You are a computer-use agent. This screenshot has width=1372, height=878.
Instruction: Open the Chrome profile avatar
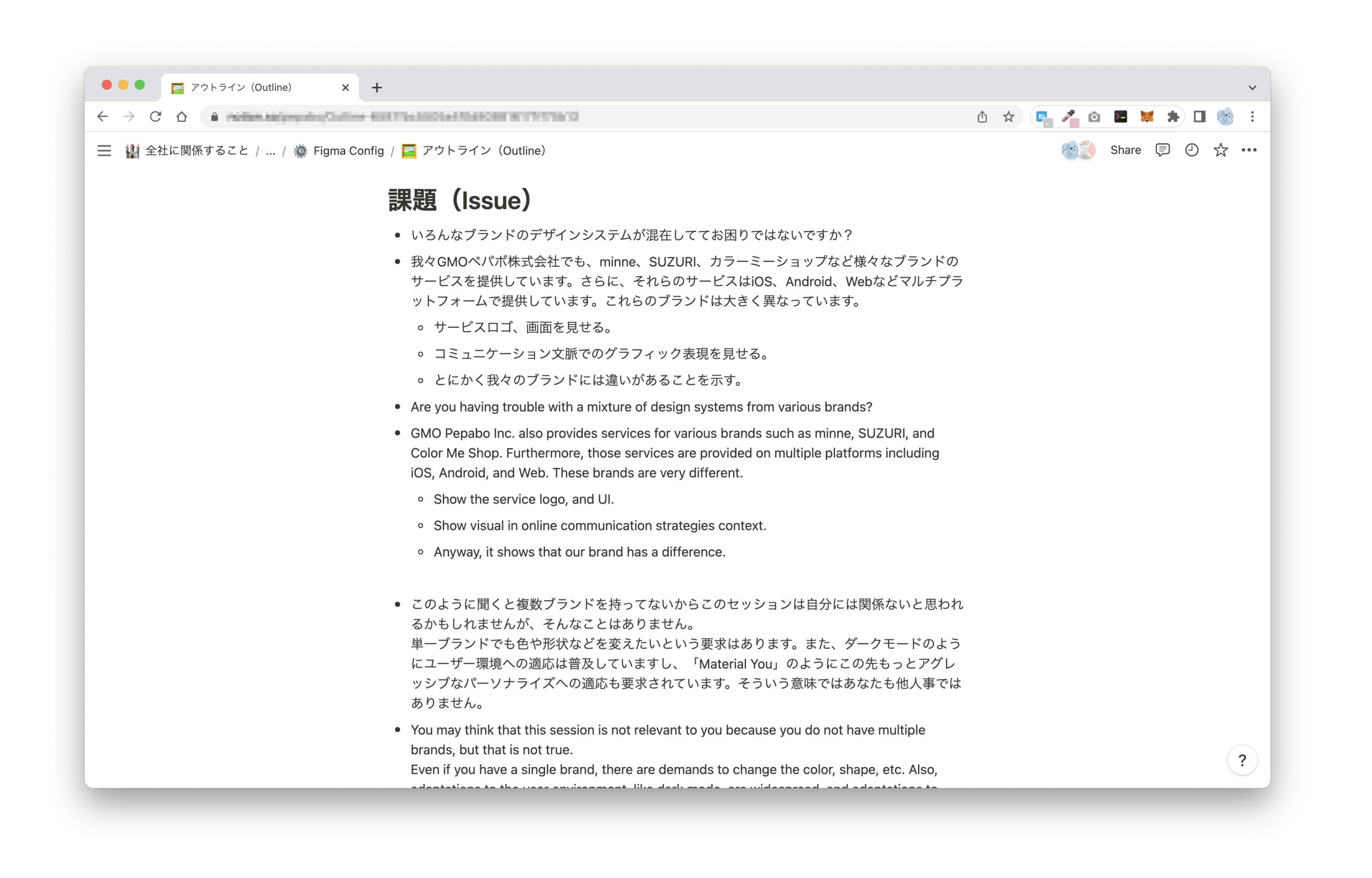click(1225, 116)
